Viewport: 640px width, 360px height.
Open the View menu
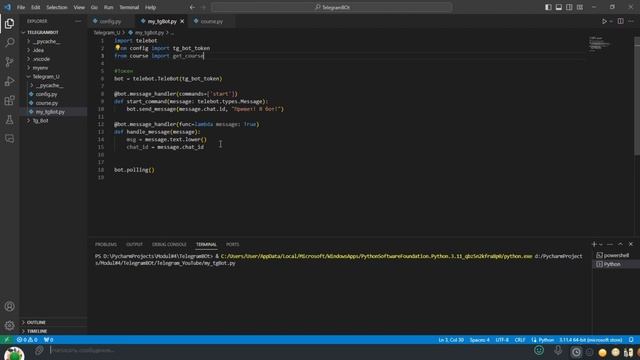tap(79, 7)
